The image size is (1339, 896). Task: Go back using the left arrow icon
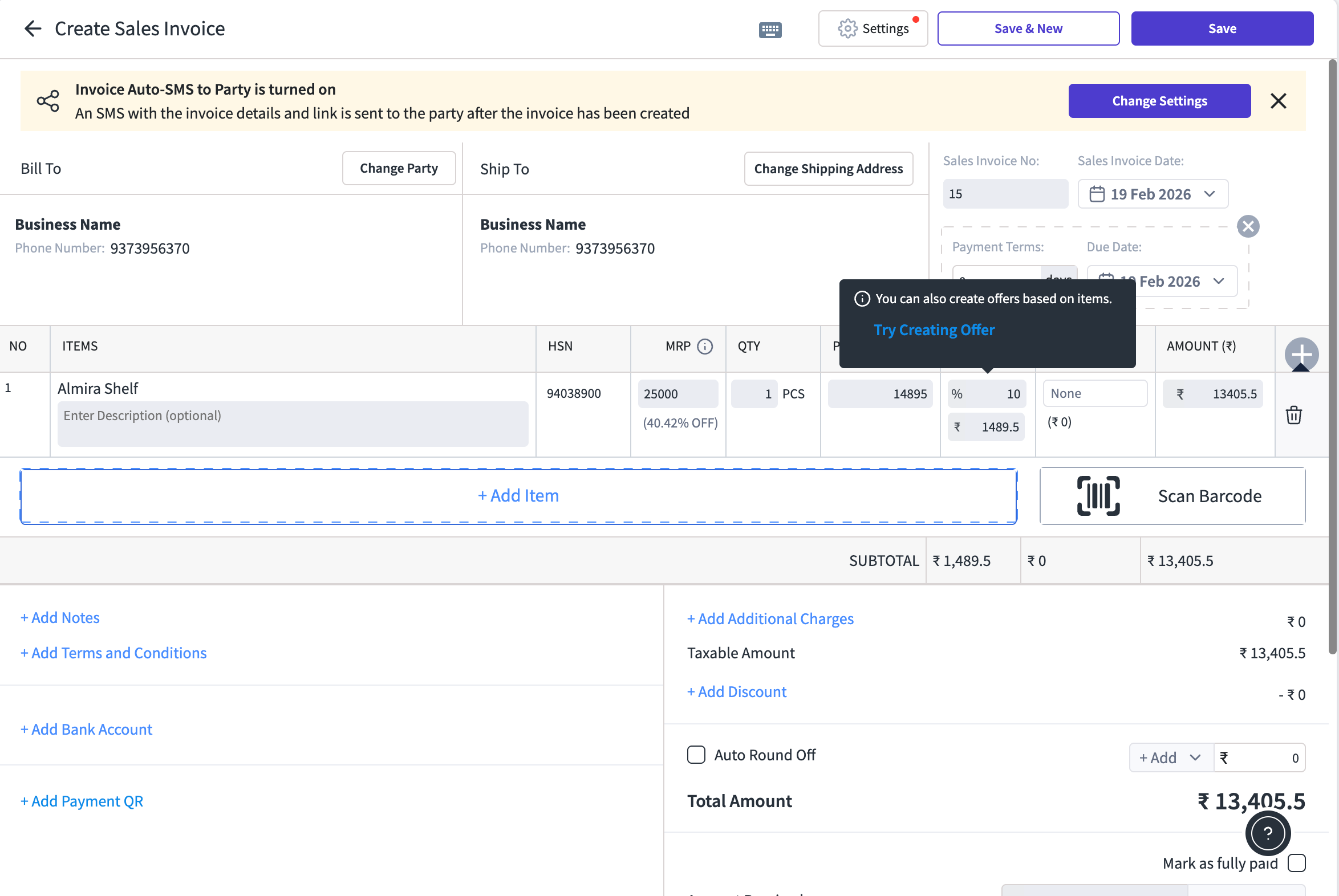(33, 28)
